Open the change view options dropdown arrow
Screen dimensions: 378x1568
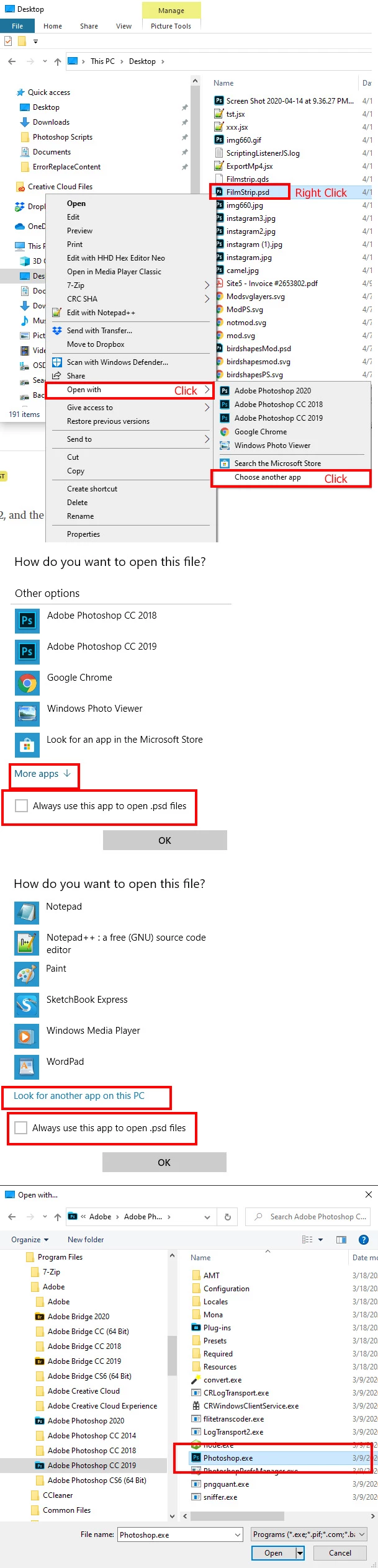pos(320,1240)
